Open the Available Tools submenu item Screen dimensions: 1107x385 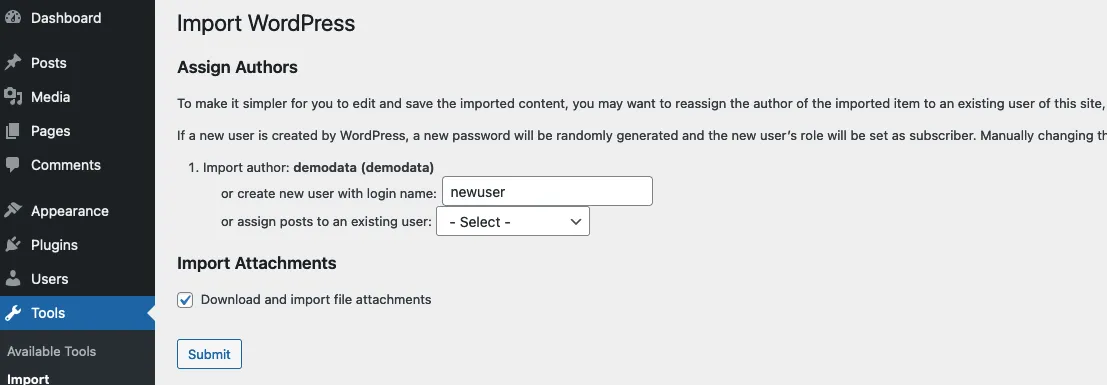coord(52,351)
